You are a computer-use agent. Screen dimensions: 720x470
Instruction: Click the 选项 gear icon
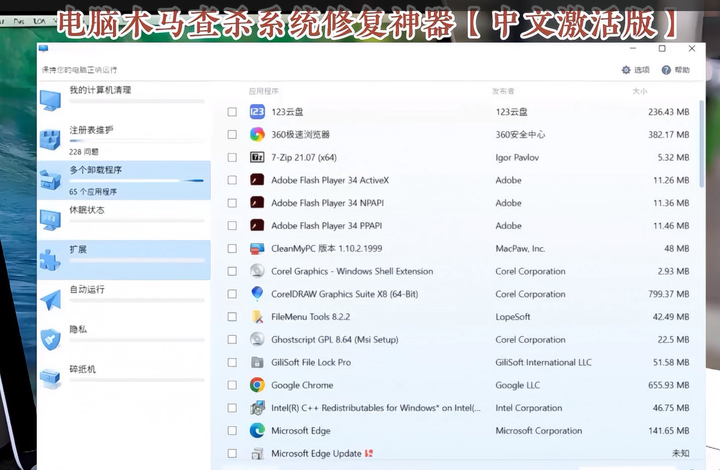tap(627, 70)
